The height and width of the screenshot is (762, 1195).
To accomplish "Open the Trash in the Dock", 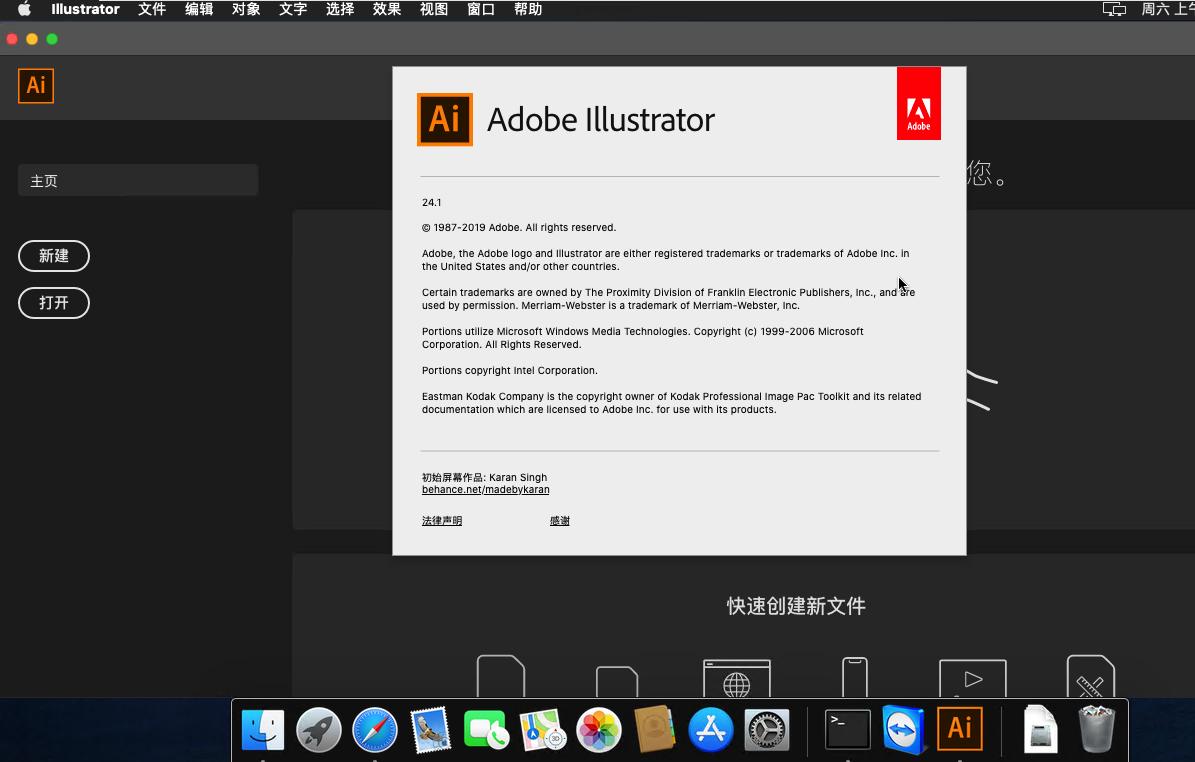I will (1097, 730).
